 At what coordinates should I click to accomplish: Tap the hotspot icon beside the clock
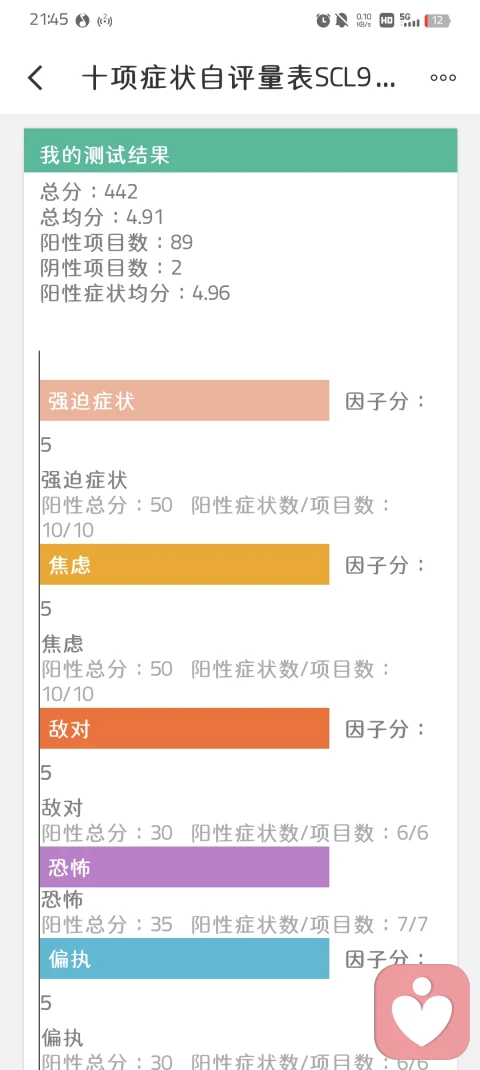click(104, 20)
